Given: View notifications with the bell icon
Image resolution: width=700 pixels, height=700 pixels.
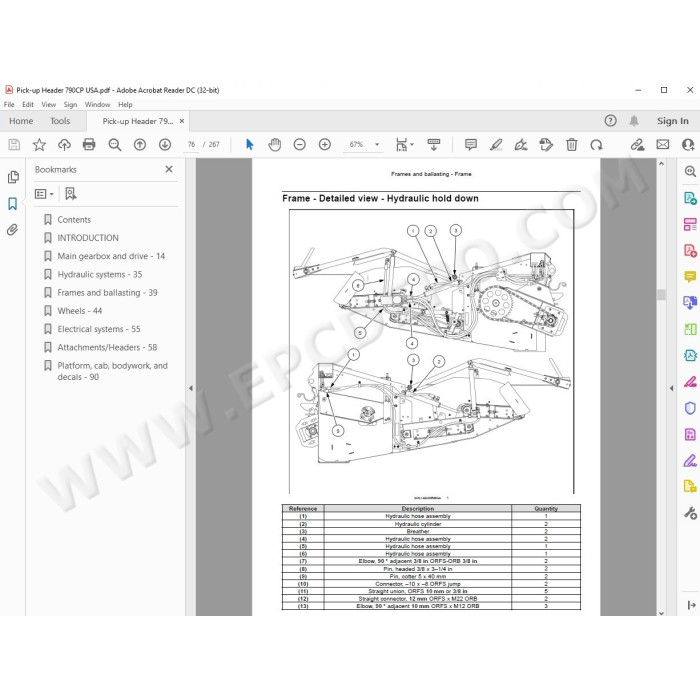Looking at the screenshot, I should 634,121.
